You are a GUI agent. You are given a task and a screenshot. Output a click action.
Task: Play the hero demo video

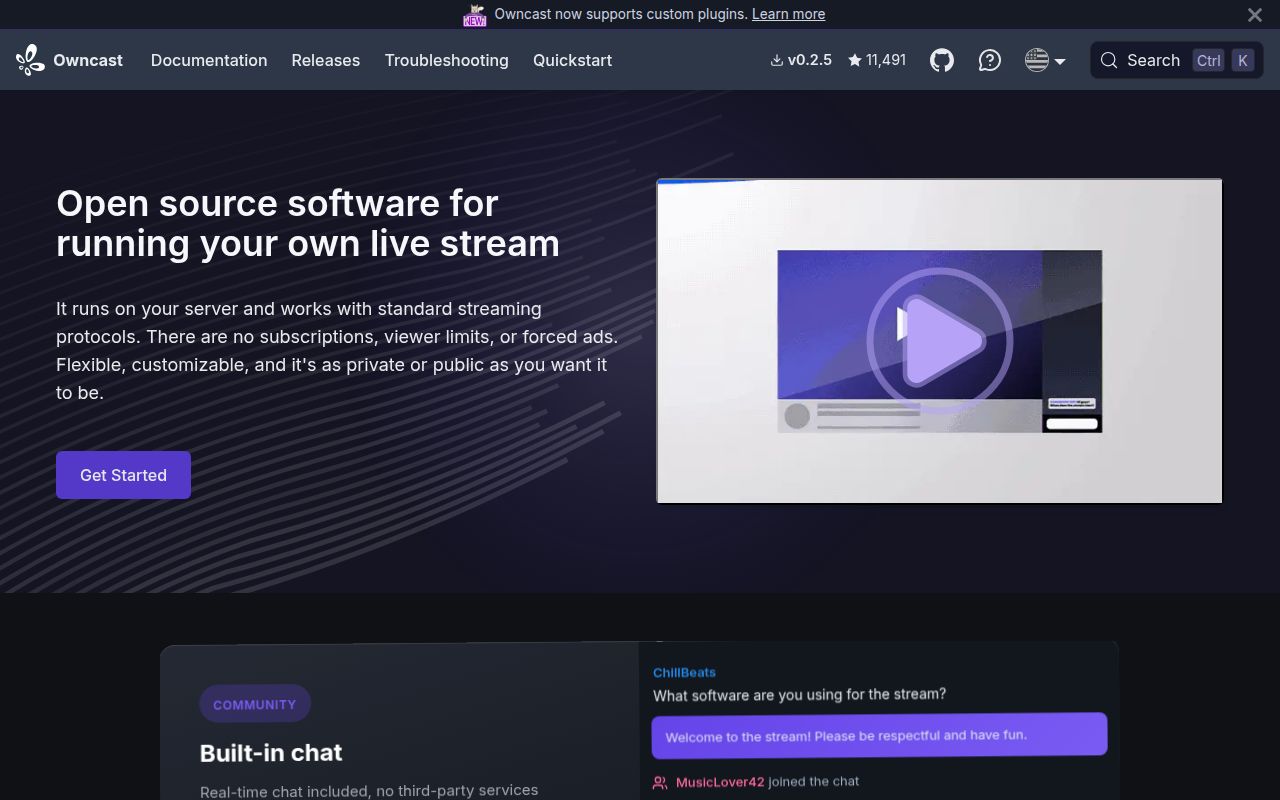coord(940,341)
